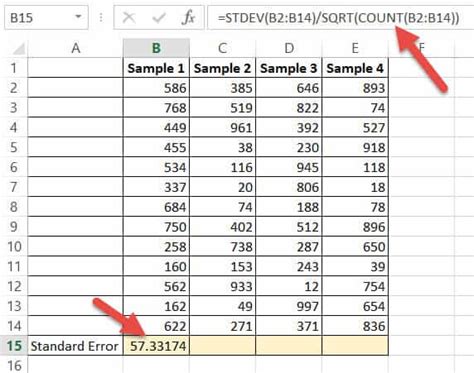
Task: Select the cell containing 230
Action: click(x=289, y=147)
